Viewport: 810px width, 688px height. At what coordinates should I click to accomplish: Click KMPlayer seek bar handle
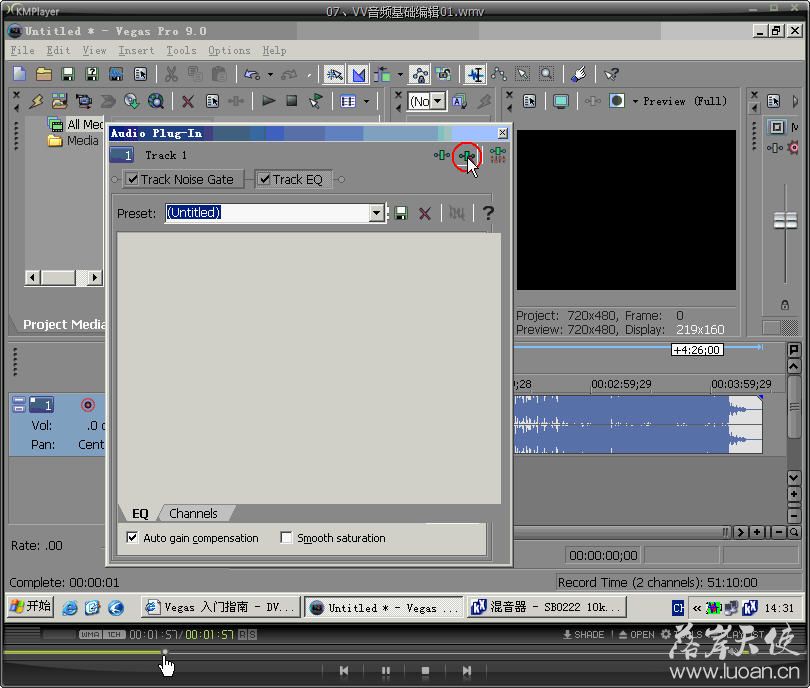[x=165, y=652]
